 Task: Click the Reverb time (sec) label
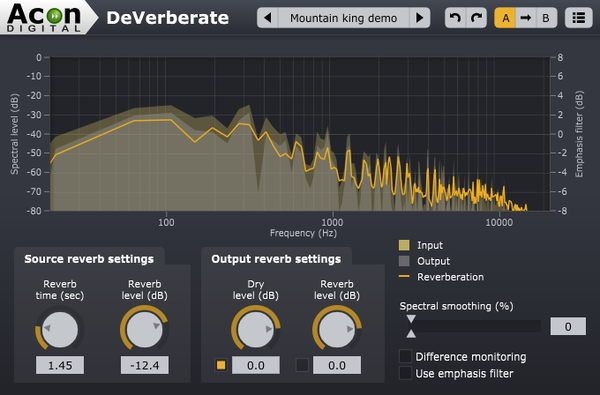[x=60, y=290]
